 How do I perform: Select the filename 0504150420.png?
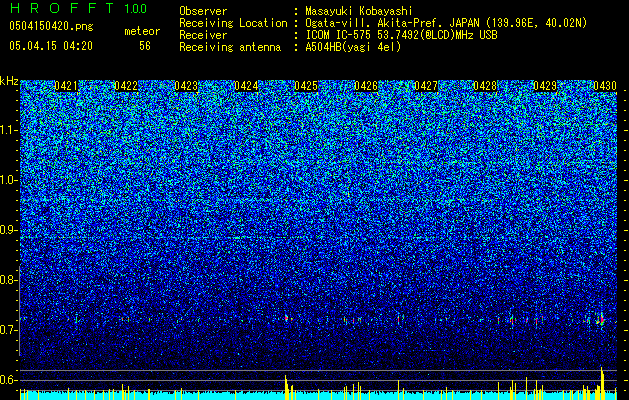[x=51, y=26]
